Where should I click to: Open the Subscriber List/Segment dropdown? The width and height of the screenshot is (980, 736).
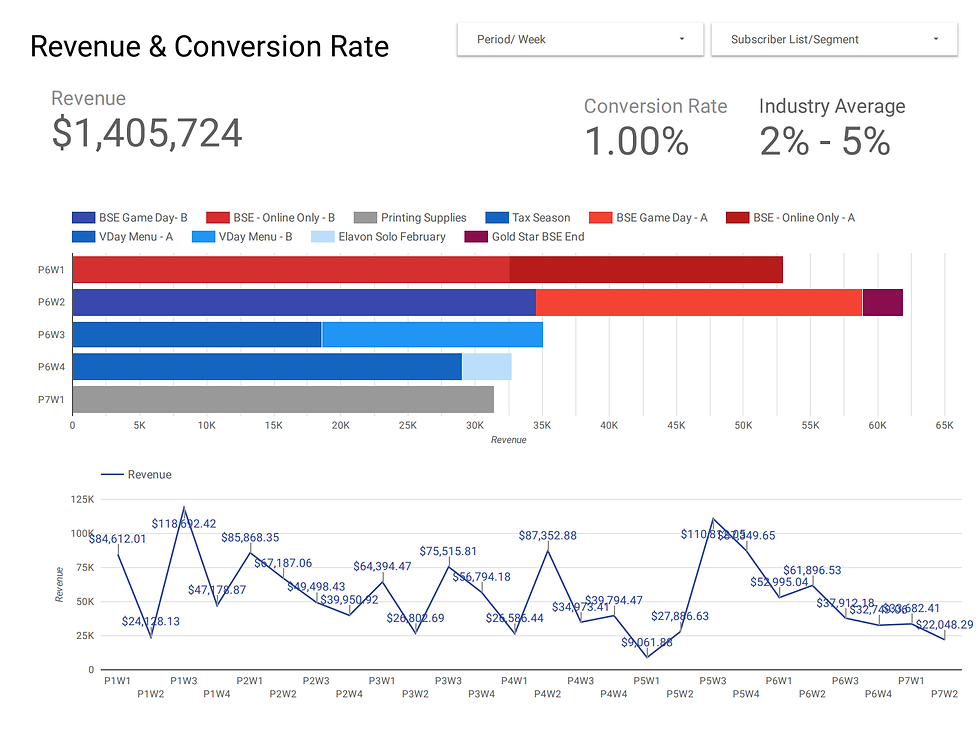tap(834, 39)
